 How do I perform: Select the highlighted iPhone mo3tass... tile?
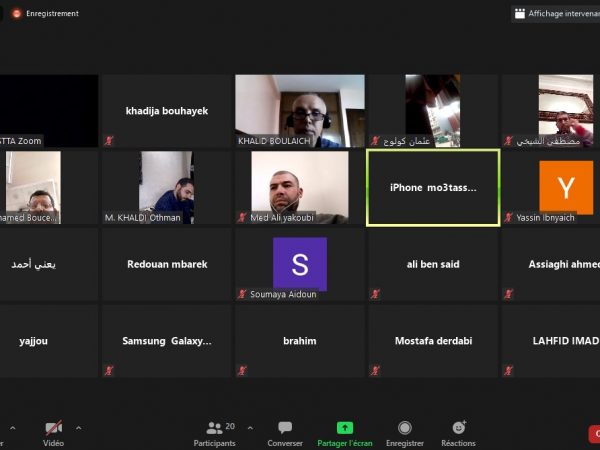point(433,188)
